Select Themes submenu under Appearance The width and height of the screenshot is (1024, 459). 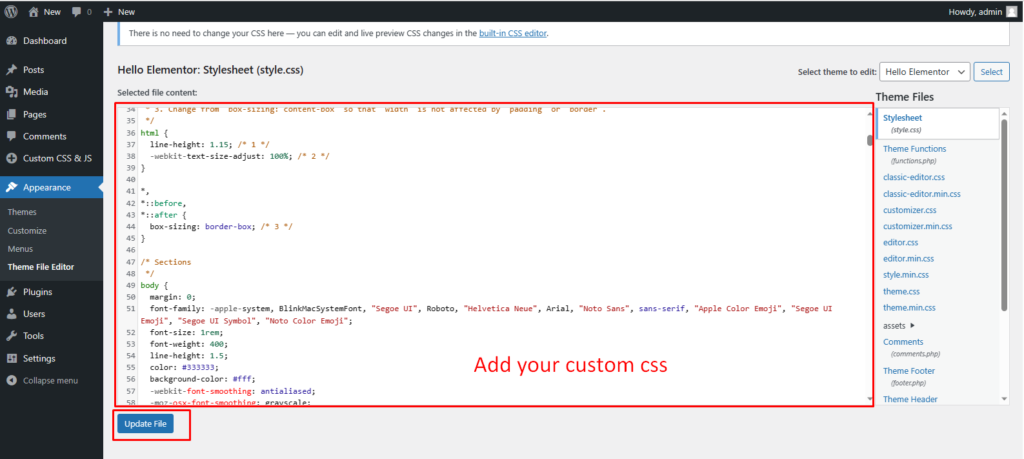(22, 212)
